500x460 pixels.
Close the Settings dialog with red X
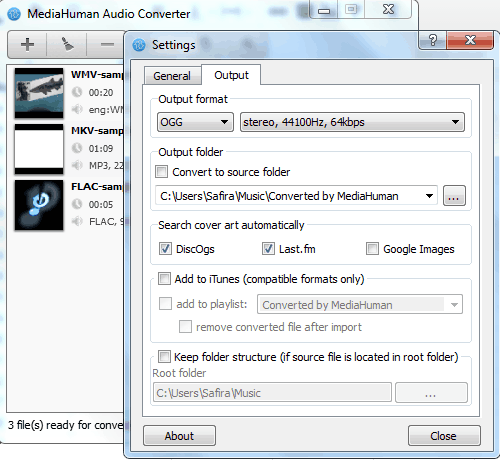pyautogui.click(x=470, y=40)
